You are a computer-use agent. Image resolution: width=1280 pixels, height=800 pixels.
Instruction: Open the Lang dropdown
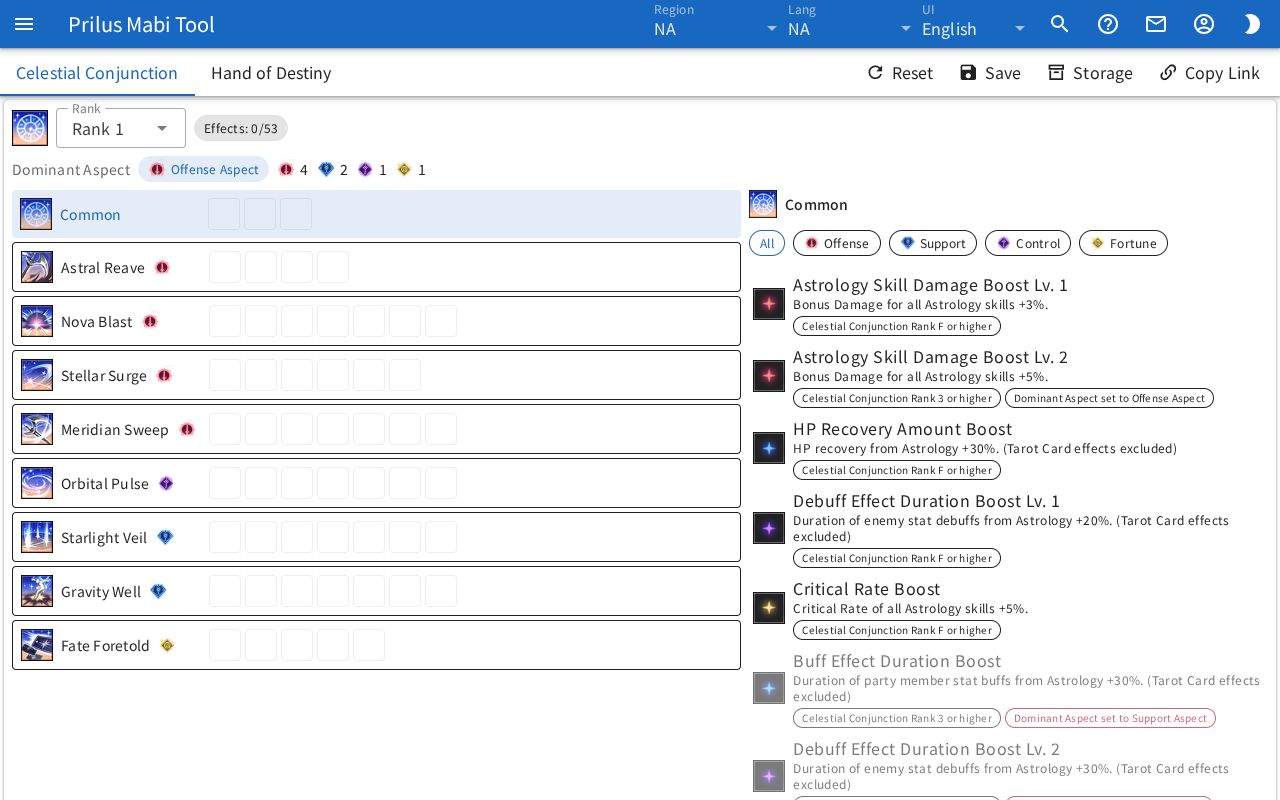pyautogui.click(x=850, y=24)
